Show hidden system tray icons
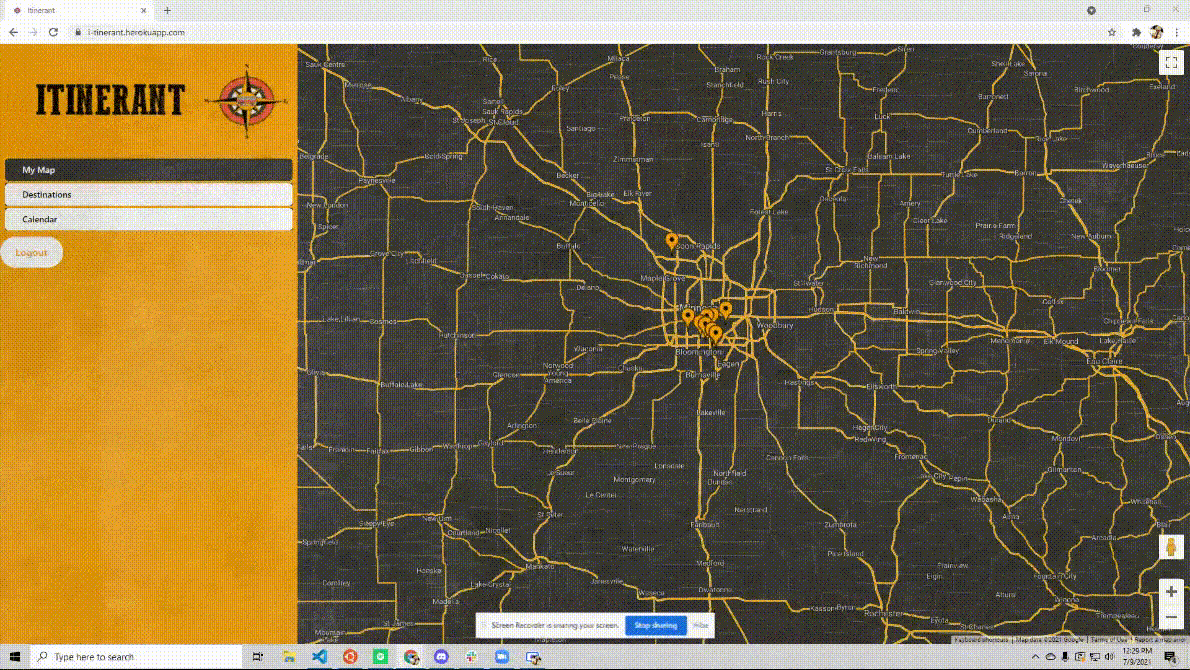 click(1035, 656)
